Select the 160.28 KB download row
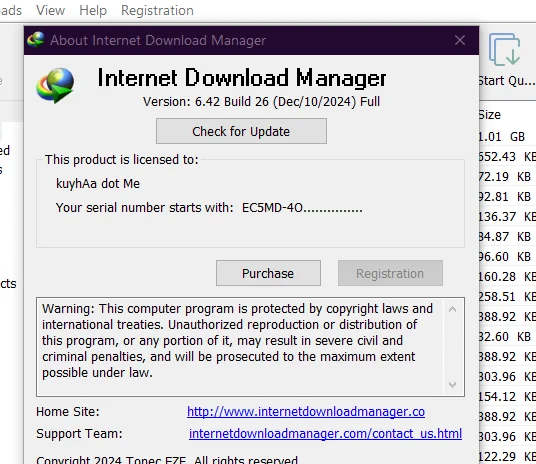Viewport: 536px width, 464px height. tap(507, 277)
